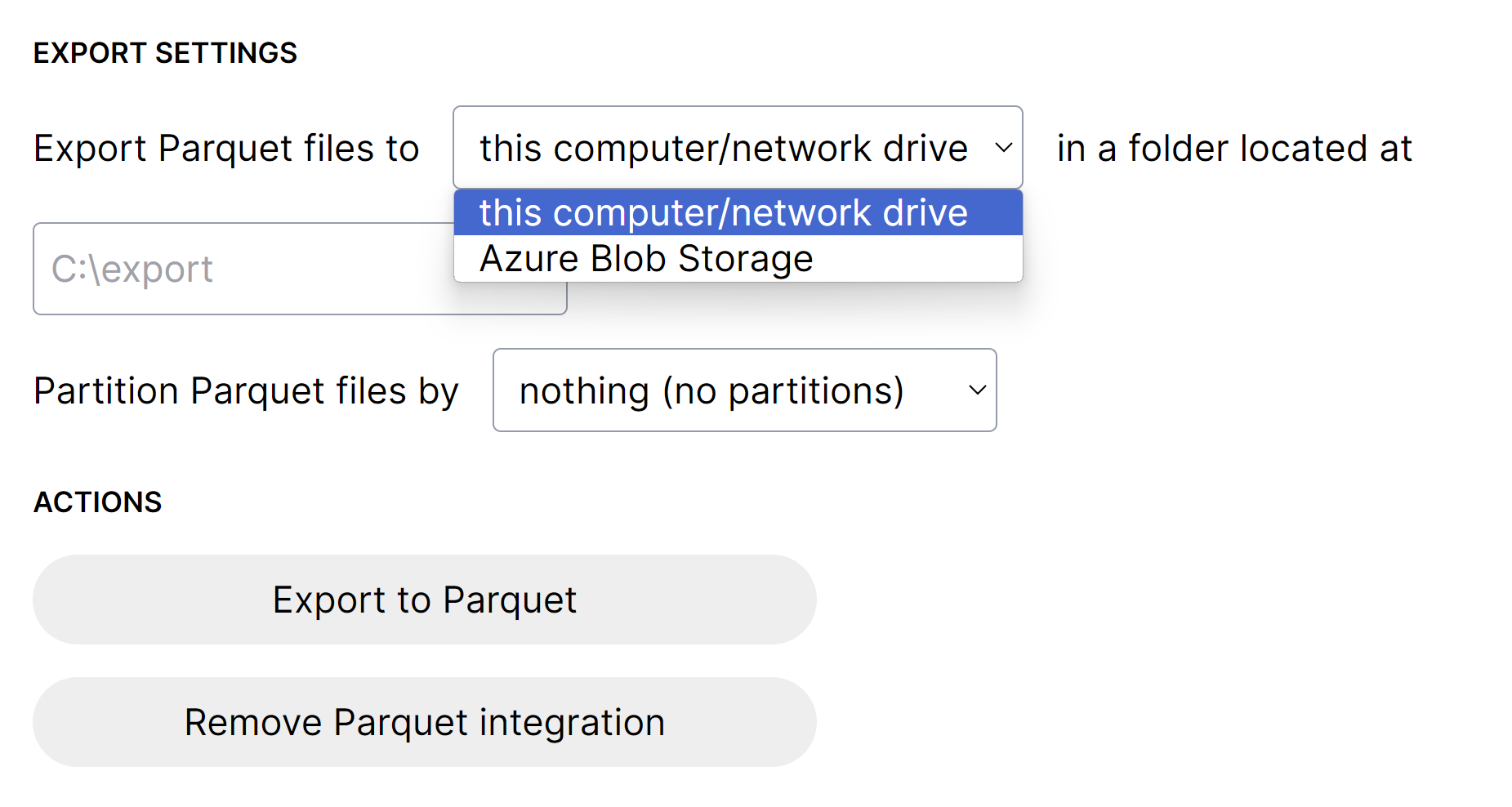
Task: Click the "nothing (no partitions)" selected value text
Action: point(711,390)
